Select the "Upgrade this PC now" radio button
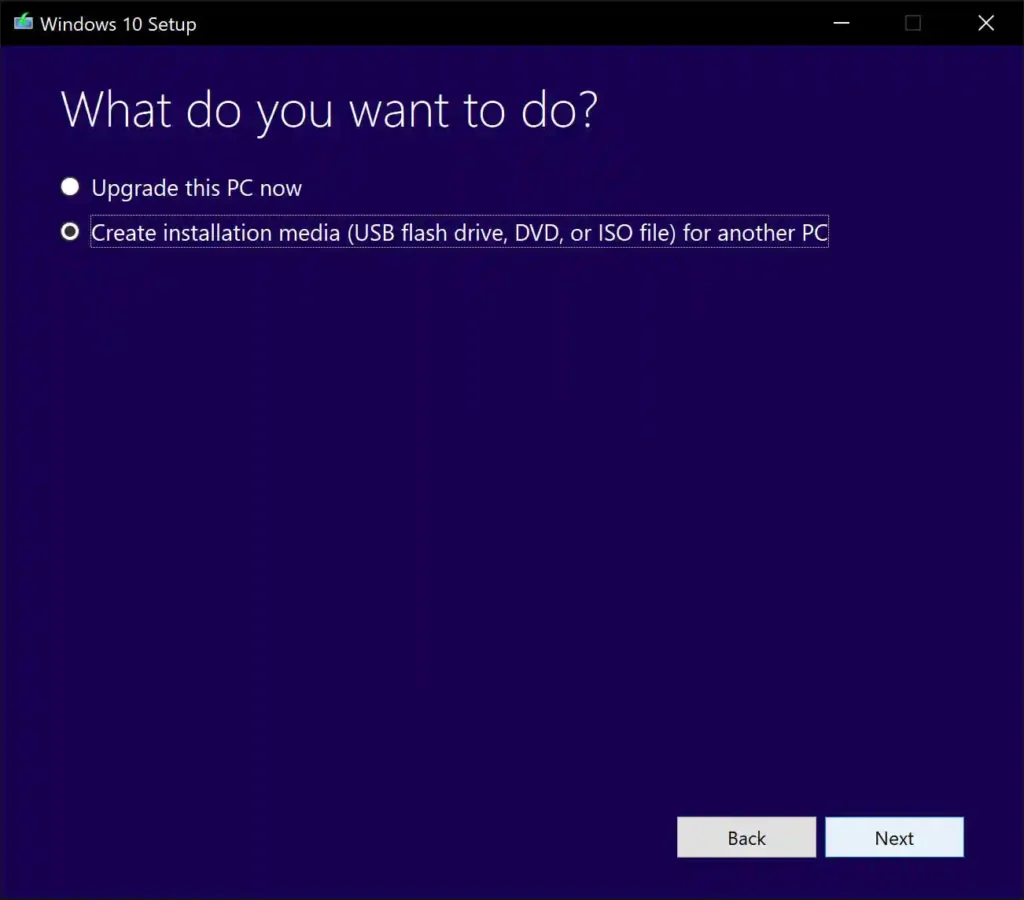 coord(70,187)
